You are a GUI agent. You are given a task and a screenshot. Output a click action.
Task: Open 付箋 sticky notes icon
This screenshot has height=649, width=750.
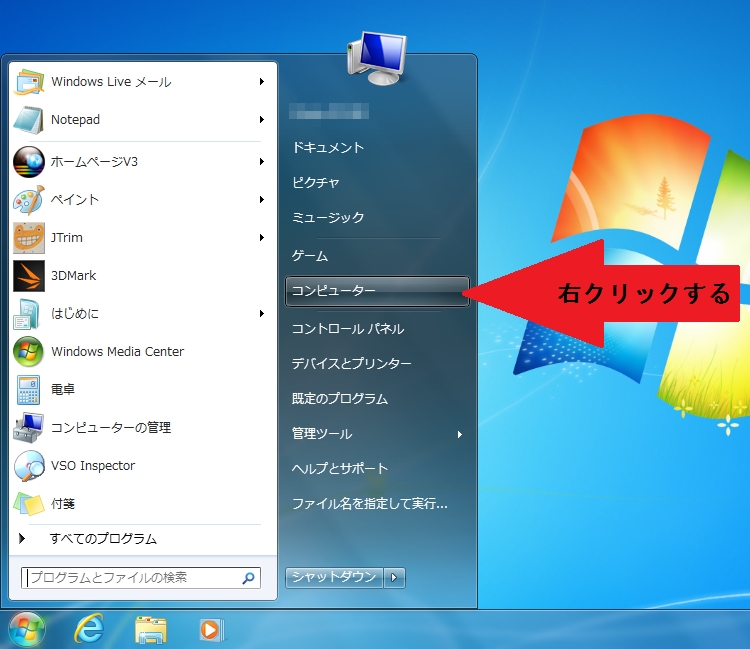[29, 503]
